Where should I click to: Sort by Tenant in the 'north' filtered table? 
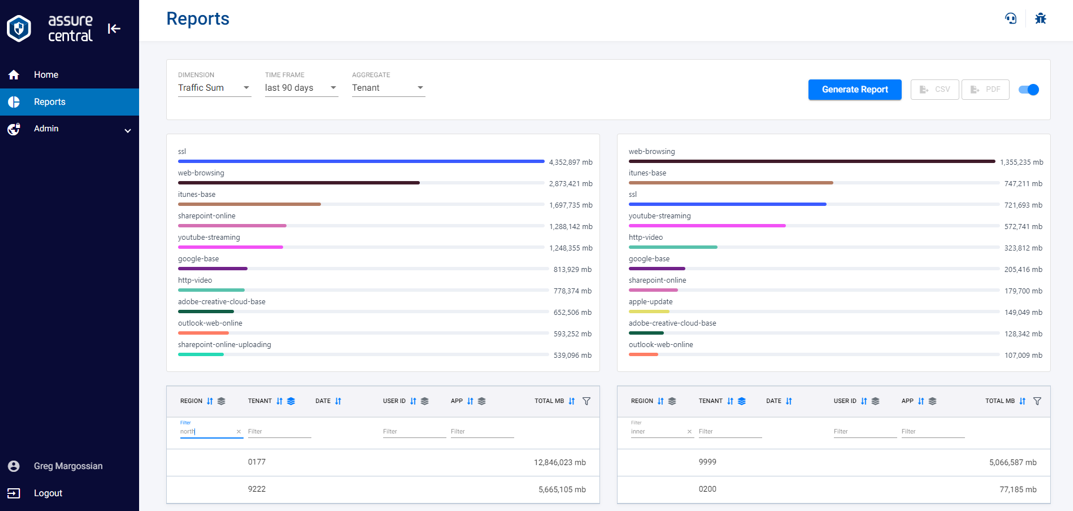pyautogui.click(x=279, y=401)
